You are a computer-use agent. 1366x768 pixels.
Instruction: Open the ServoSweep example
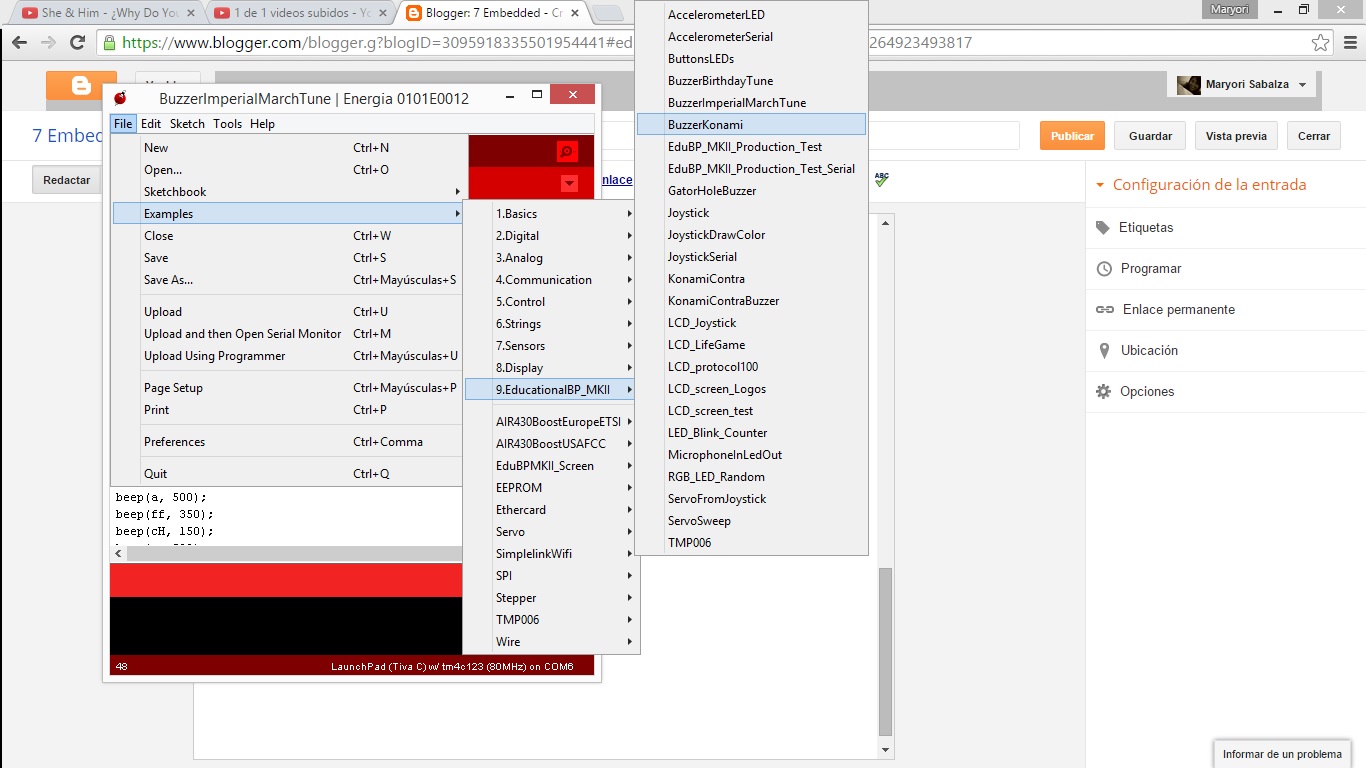pyautogui.click(x=751, y=521)
